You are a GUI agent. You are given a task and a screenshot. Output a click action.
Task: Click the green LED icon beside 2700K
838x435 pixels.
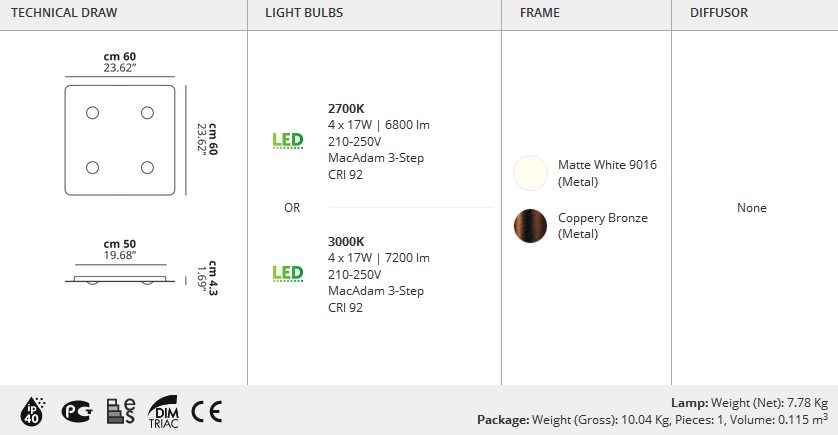(x=288, y=141)
